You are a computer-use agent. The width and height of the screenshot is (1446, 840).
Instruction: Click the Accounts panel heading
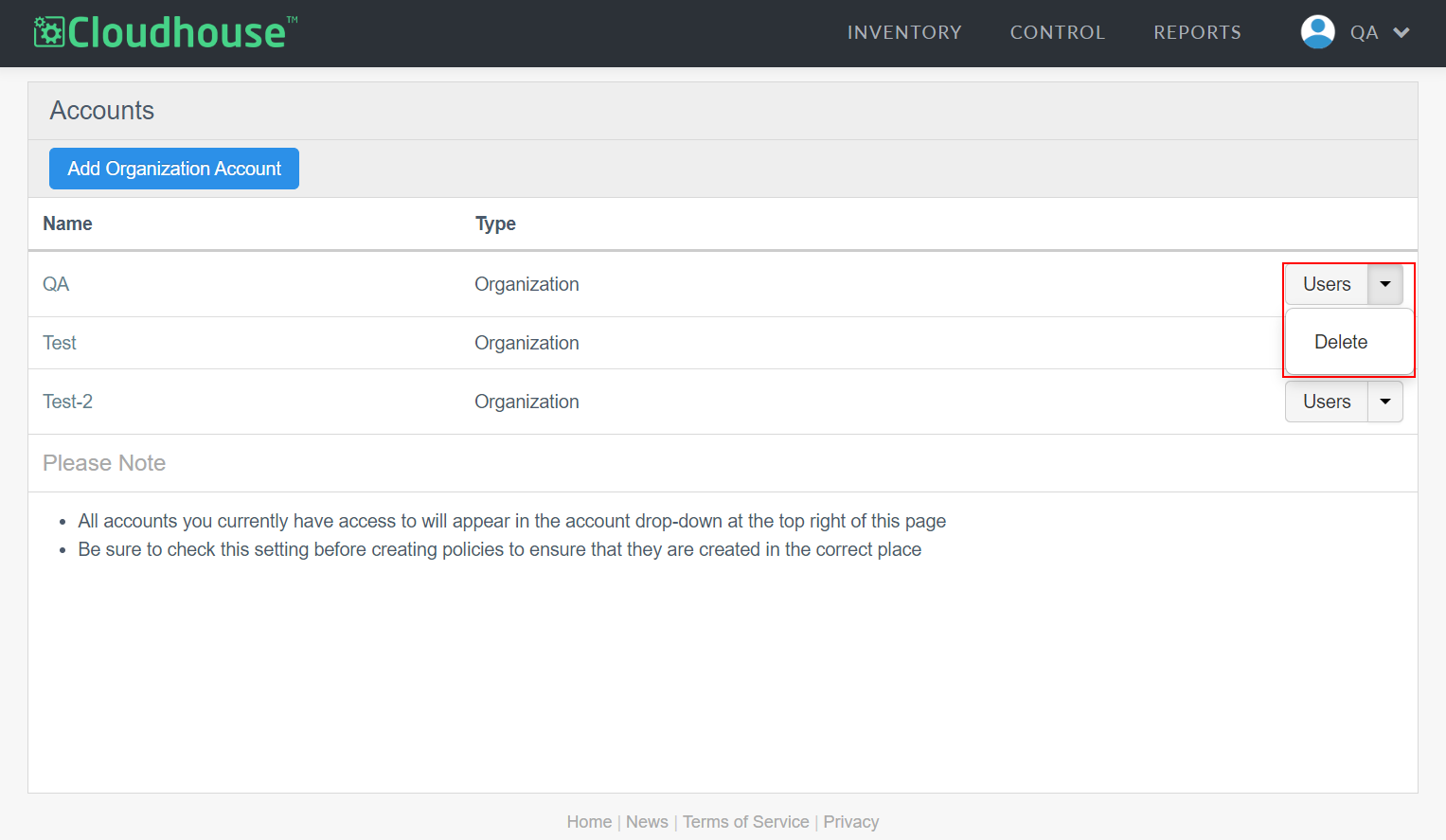102,111
